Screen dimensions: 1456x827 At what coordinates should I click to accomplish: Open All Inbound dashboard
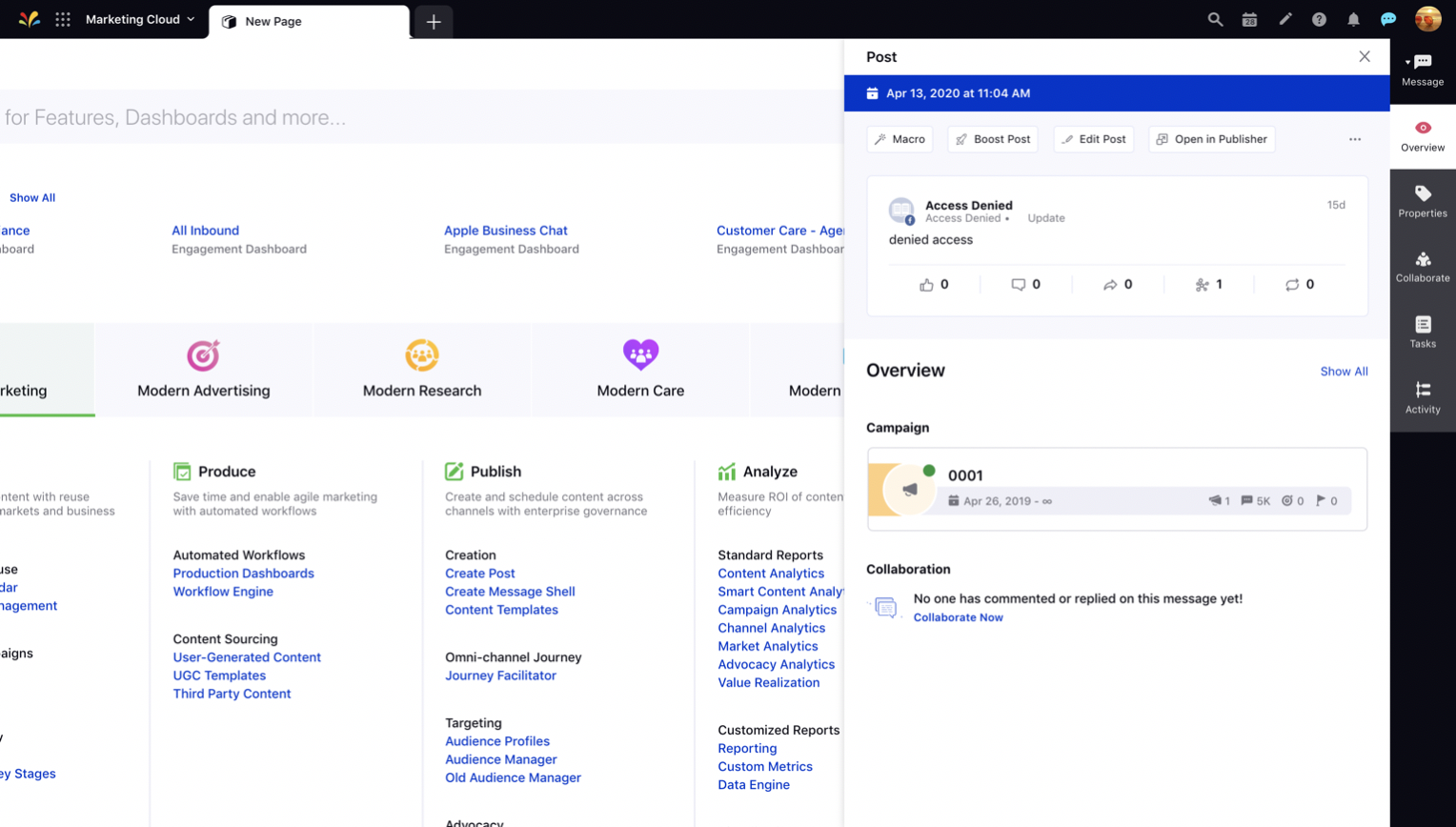click(x=205, y=231)
